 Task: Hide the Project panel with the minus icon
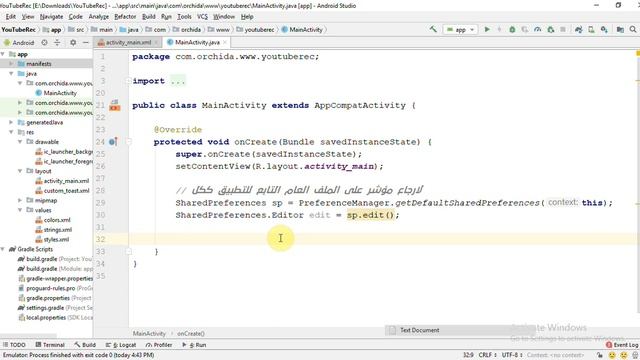tap(85, 42)
